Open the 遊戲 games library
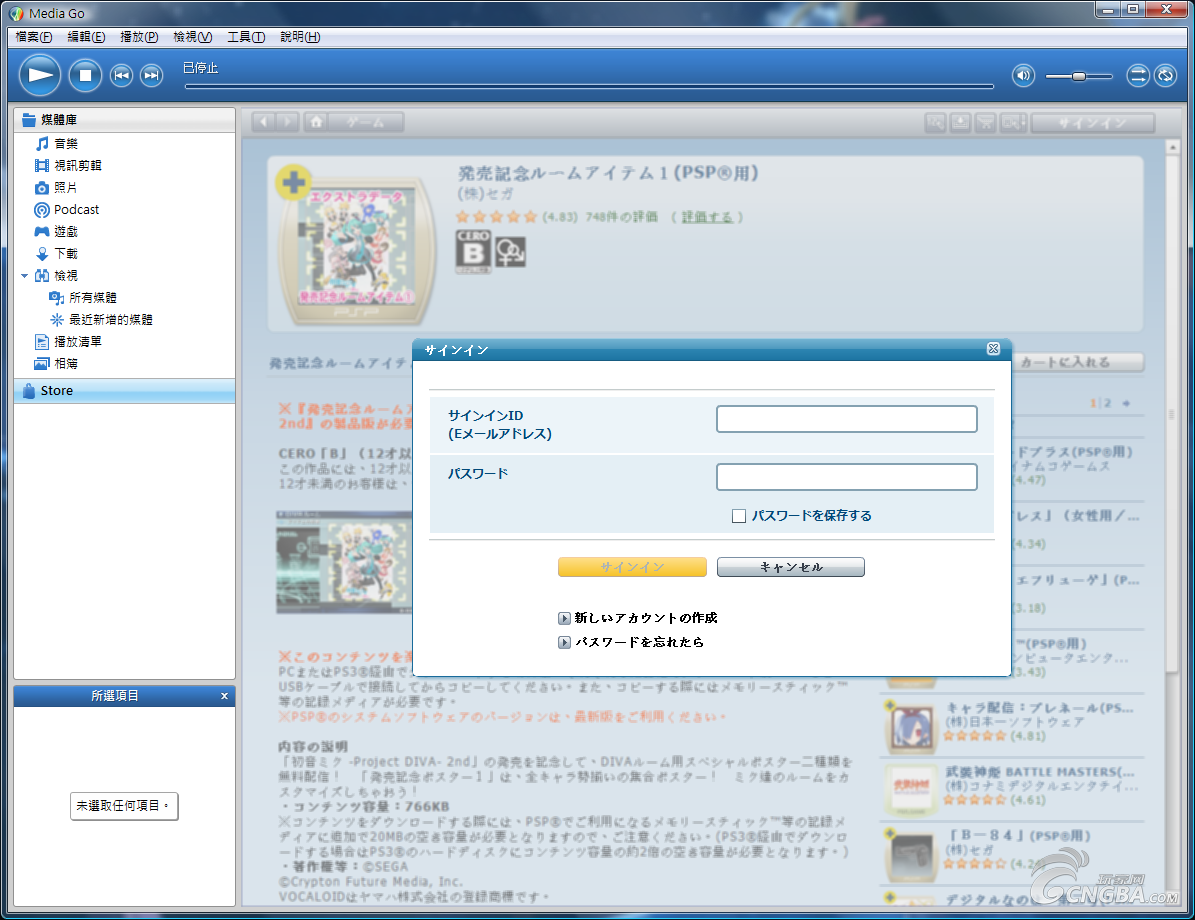 point(66,232)
